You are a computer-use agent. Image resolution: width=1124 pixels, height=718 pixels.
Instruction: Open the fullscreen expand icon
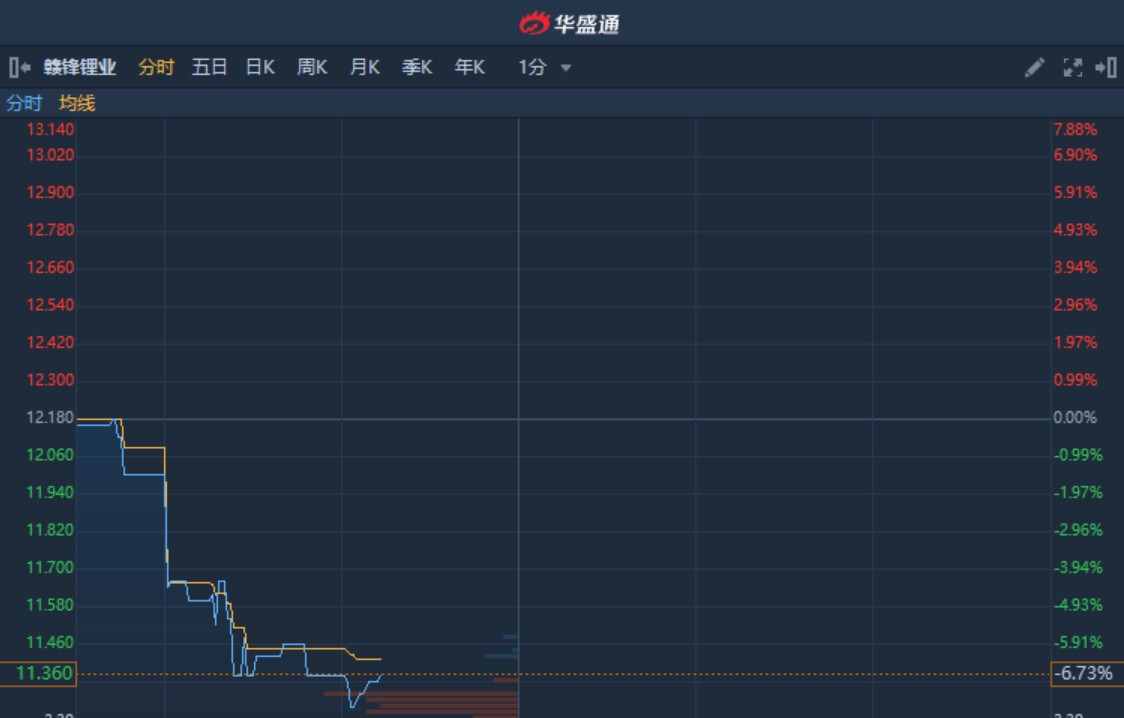[1072, 67]
